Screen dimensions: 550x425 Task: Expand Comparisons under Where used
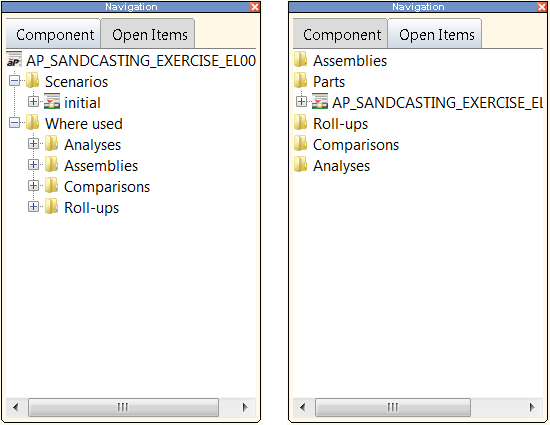33,186
